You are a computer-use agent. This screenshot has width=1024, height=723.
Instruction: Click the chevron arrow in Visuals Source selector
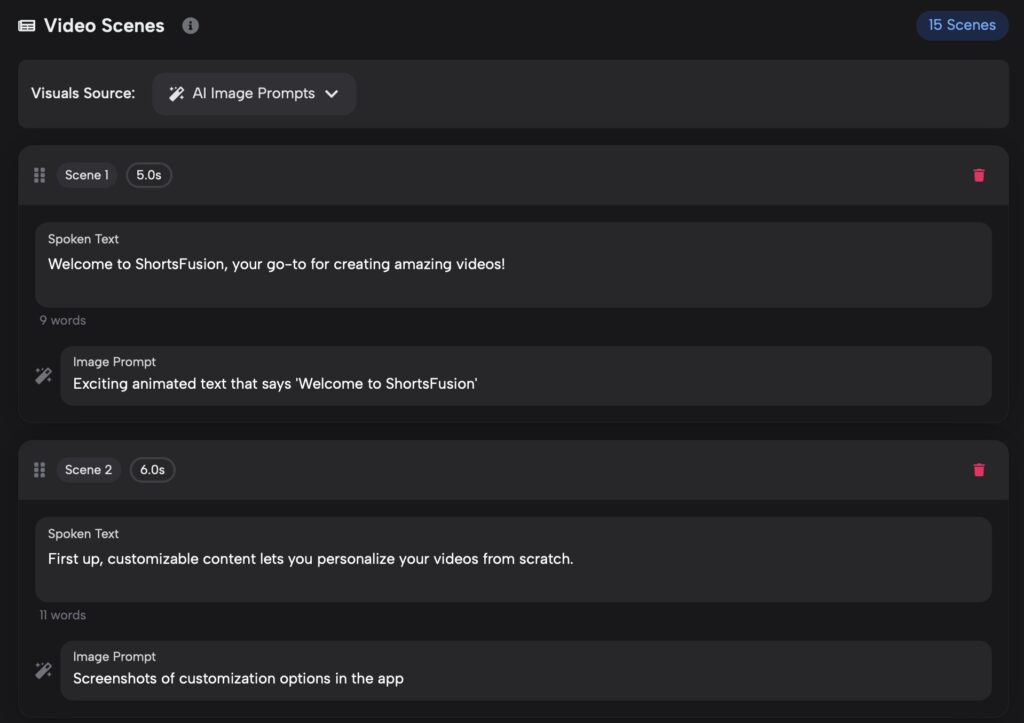pyautogui.click(x=332, y=93)
